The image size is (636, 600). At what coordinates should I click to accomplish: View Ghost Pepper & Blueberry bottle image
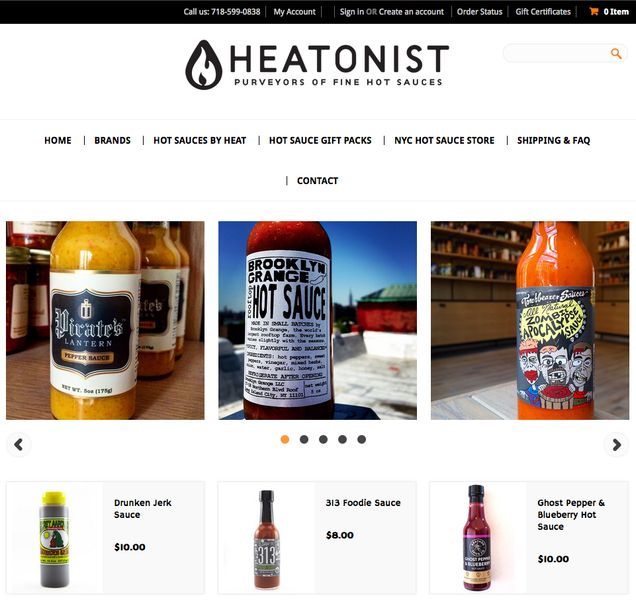478,538
